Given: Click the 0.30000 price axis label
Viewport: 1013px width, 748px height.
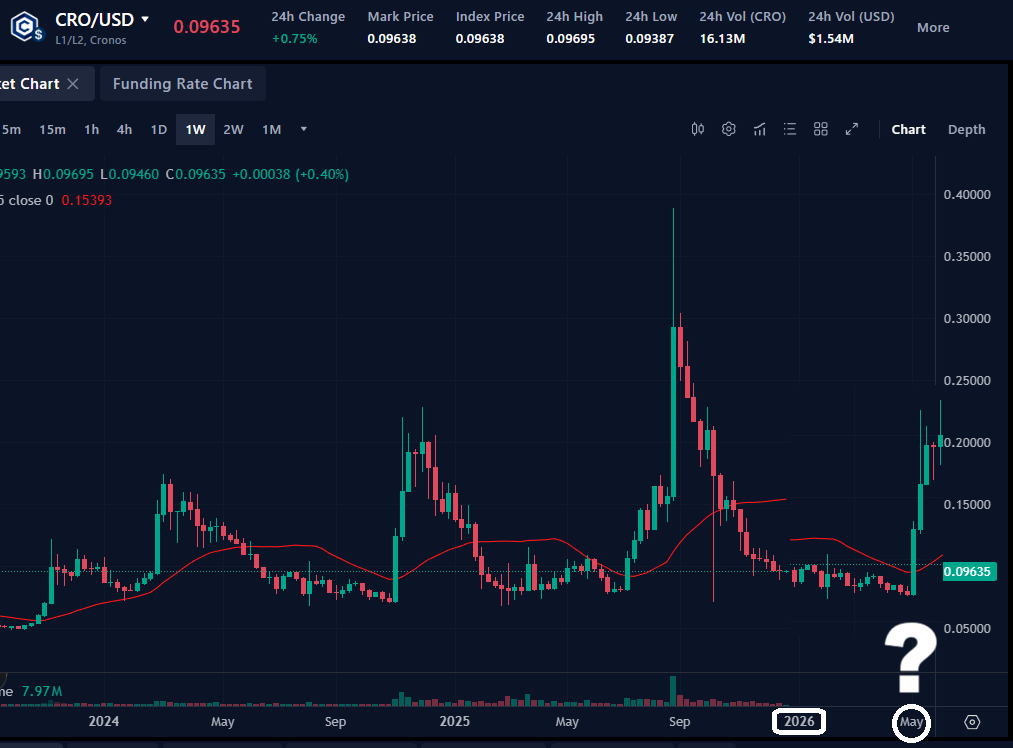Looking at the screenshot, I should [967, 318].
